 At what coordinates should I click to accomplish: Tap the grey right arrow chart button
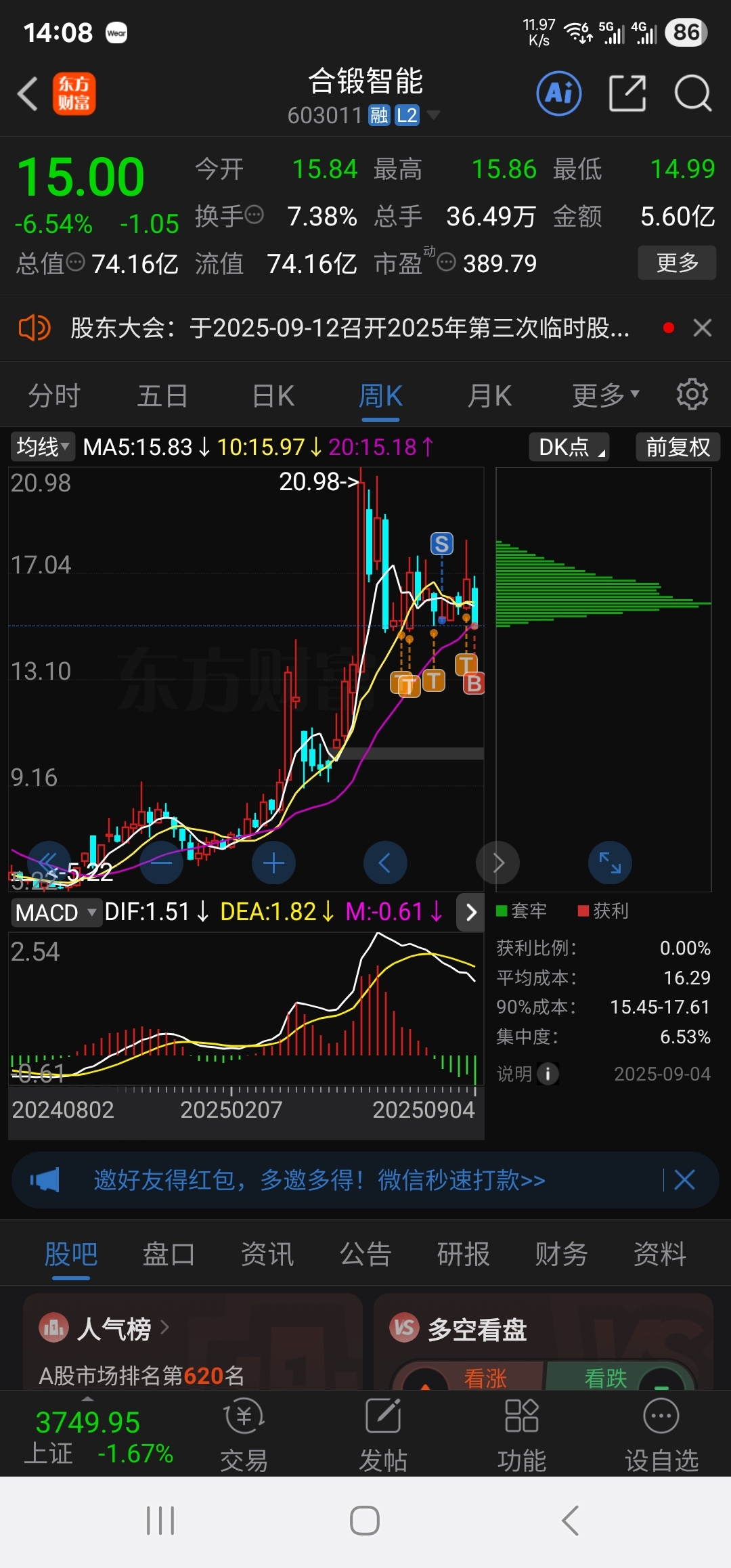coord(498,863)
